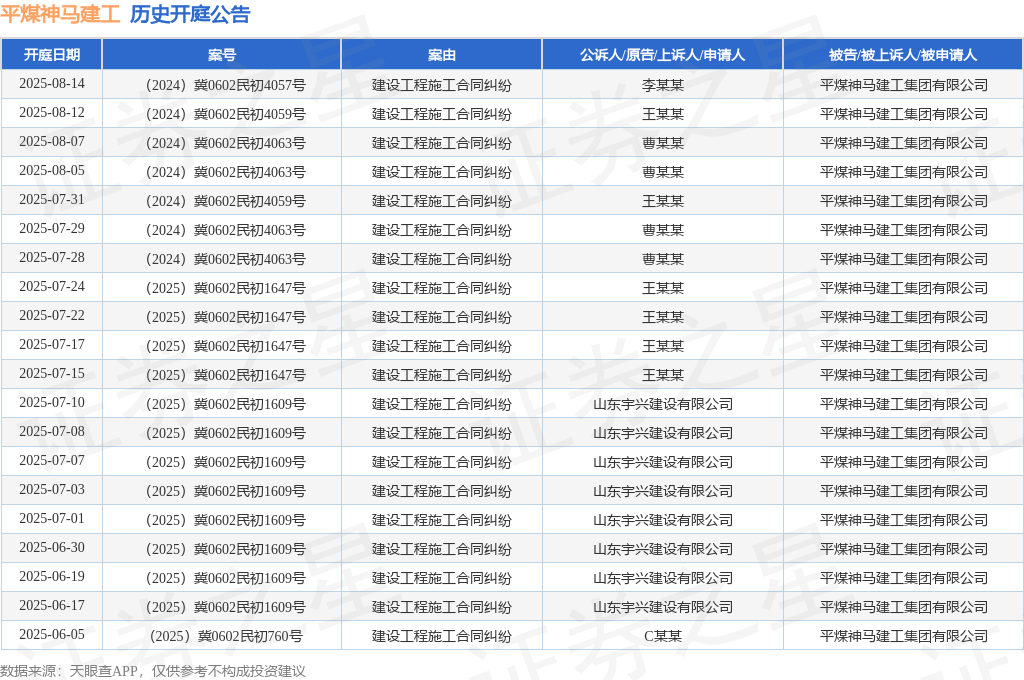Click case cause in 2025-07-29 row
Viewport: 1024px width, 680px height.
click(x=441, y=230)
